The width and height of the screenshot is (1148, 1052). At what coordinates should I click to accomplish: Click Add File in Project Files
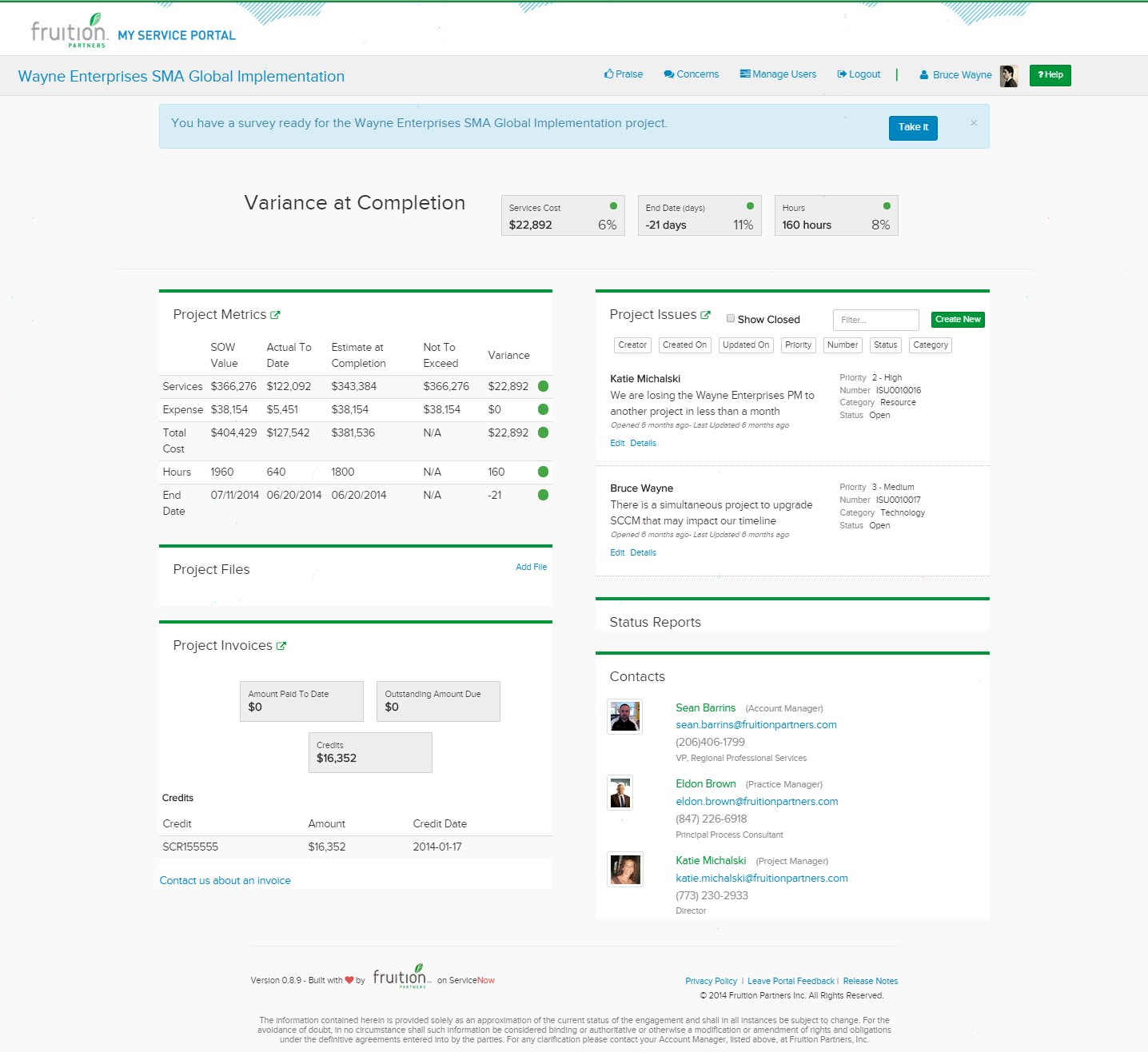pyautogui.click(x=531, y=567)
